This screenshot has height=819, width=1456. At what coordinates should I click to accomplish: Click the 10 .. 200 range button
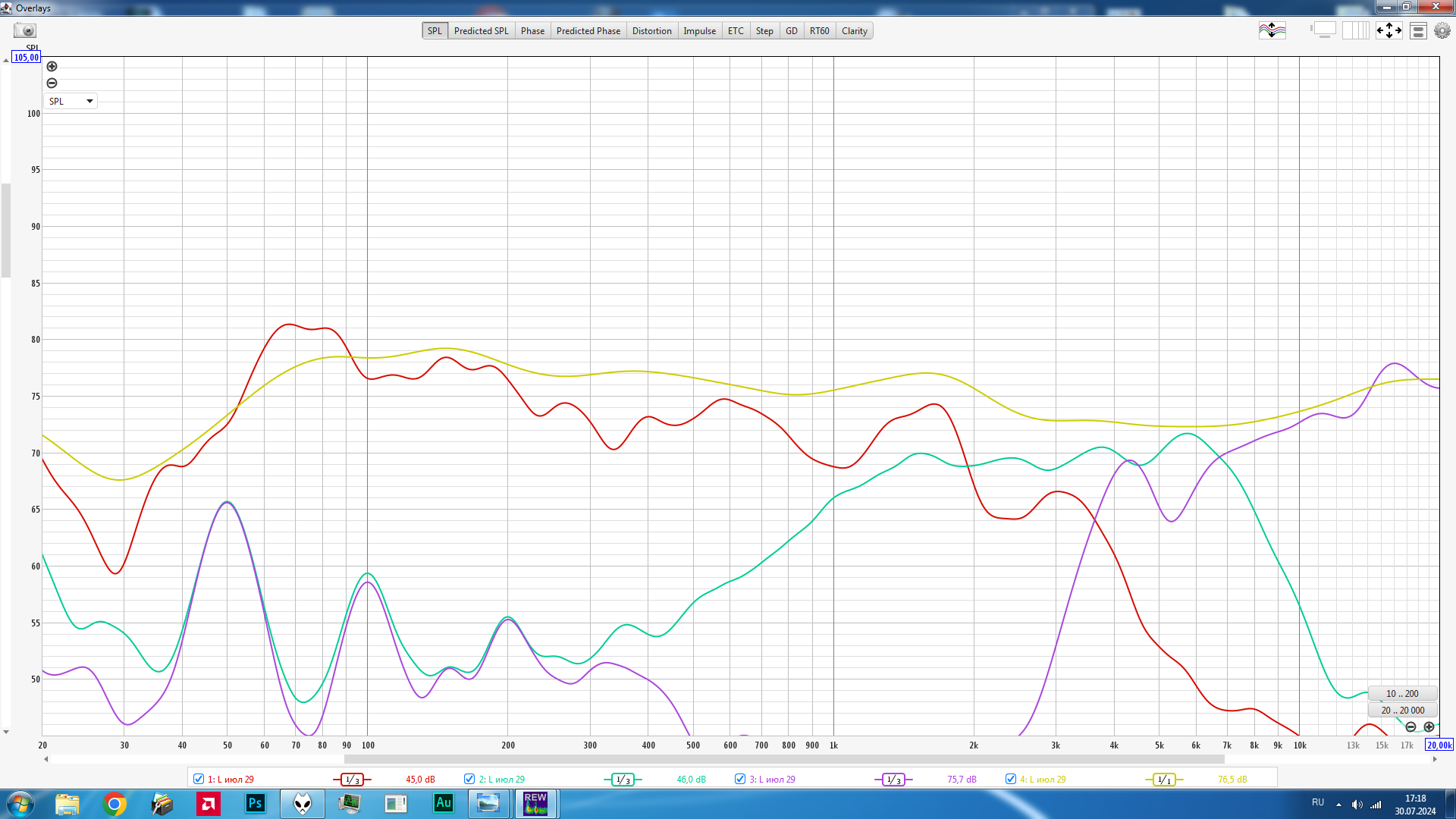pos(1401,694)
